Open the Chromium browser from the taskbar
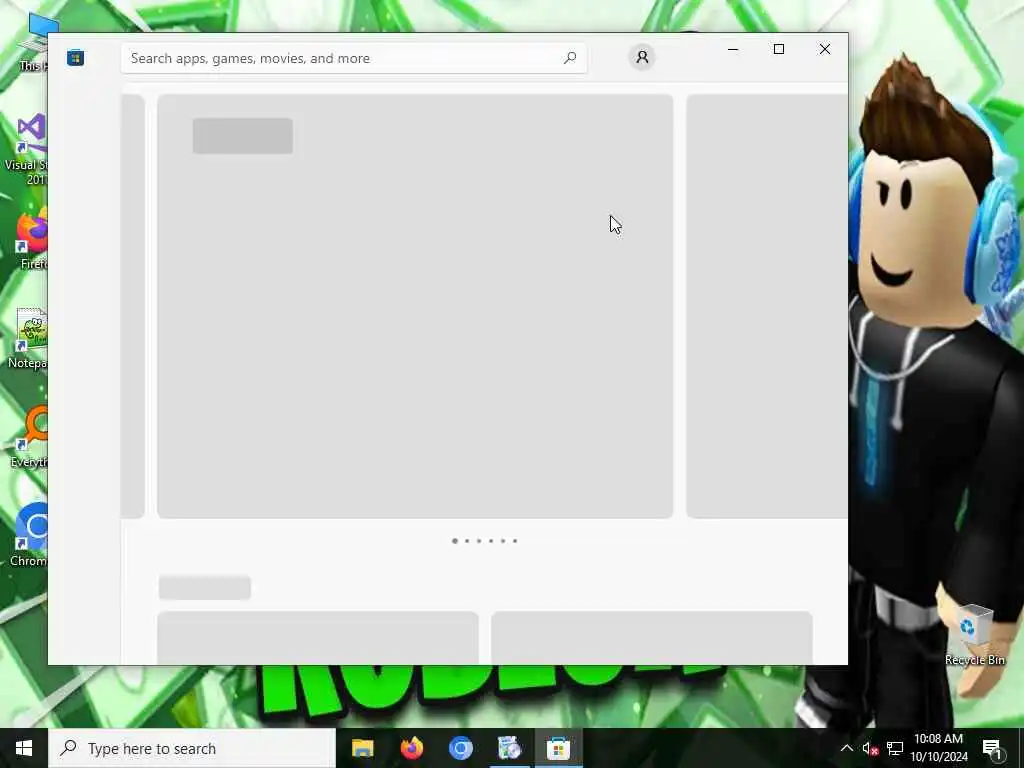The height and width of the screenshot is (768, 1024). tap(460, 748)
